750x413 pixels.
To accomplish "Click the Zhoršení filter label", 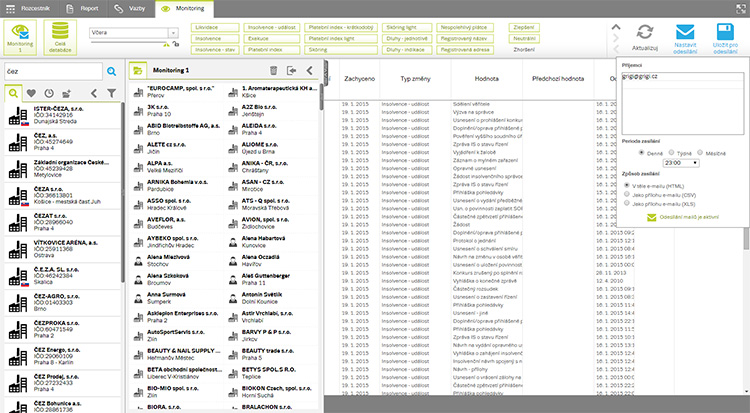I will pyautogui.click(x=524, y=50).
